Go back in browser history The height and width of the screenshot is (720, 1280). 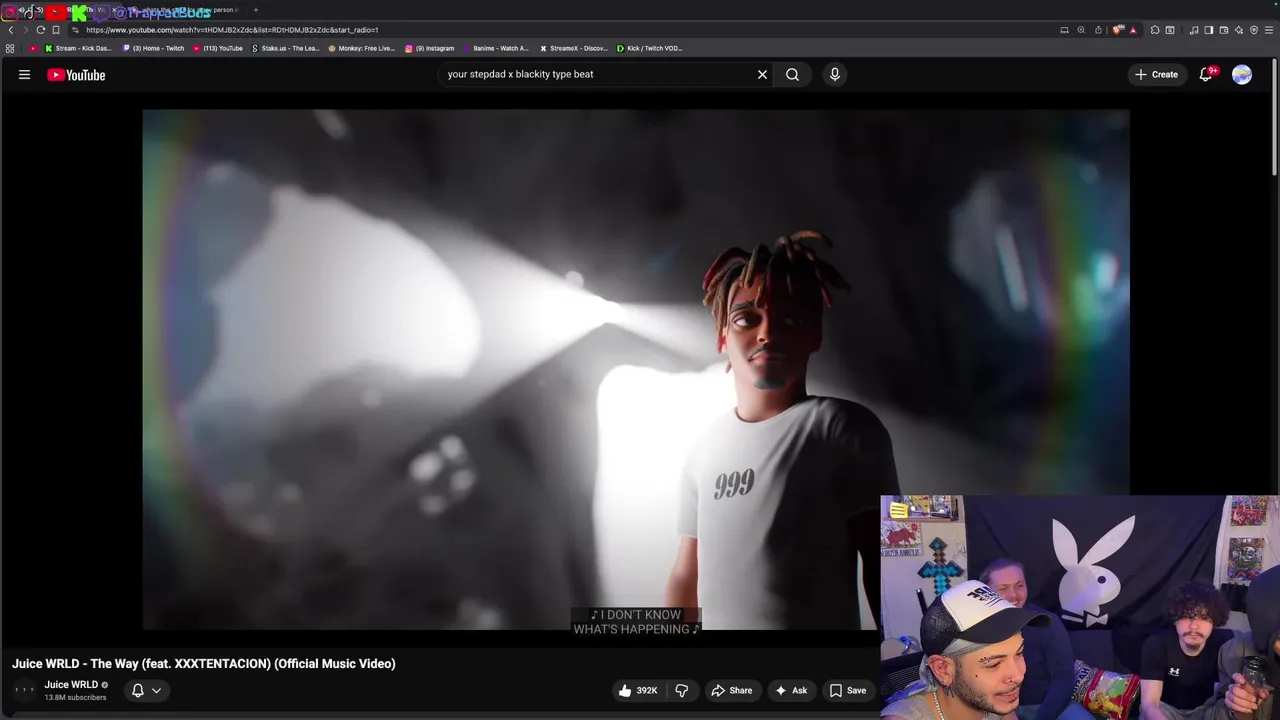tap(11, 30)
